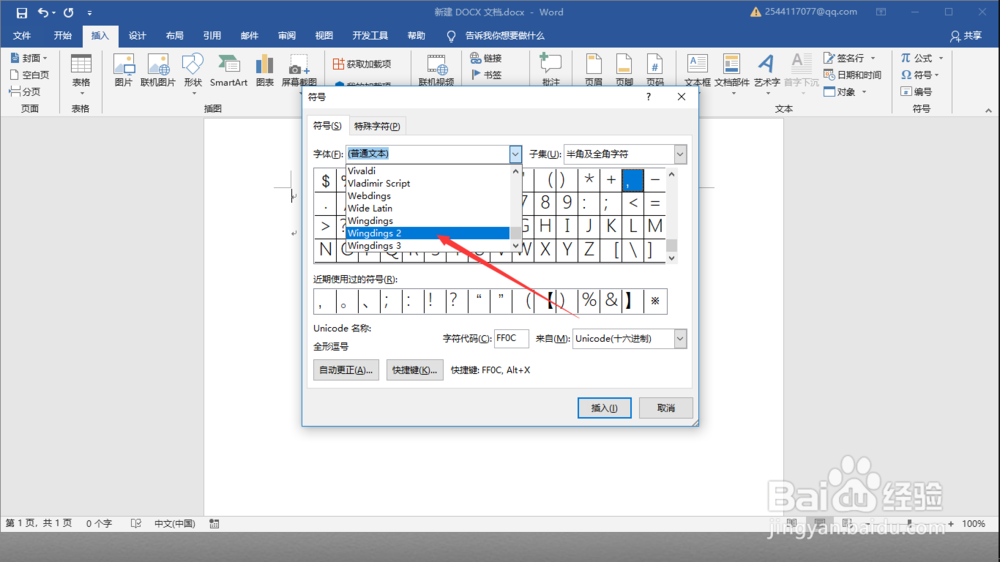This screenshot has width=1000, height=562.
Task: Insert a signature line
Action: coord(849,58)
